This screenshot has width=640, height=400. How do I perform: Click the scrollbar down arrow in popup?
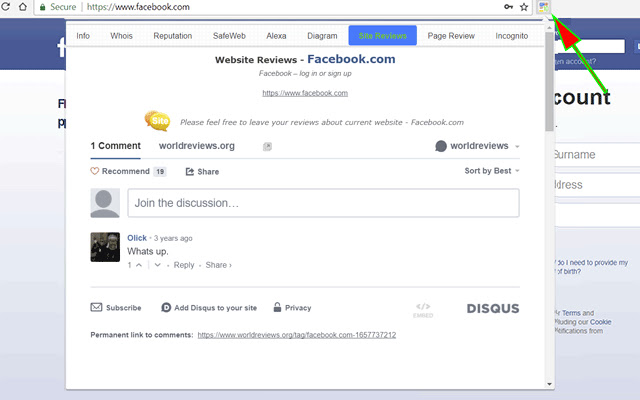[549, 384]
